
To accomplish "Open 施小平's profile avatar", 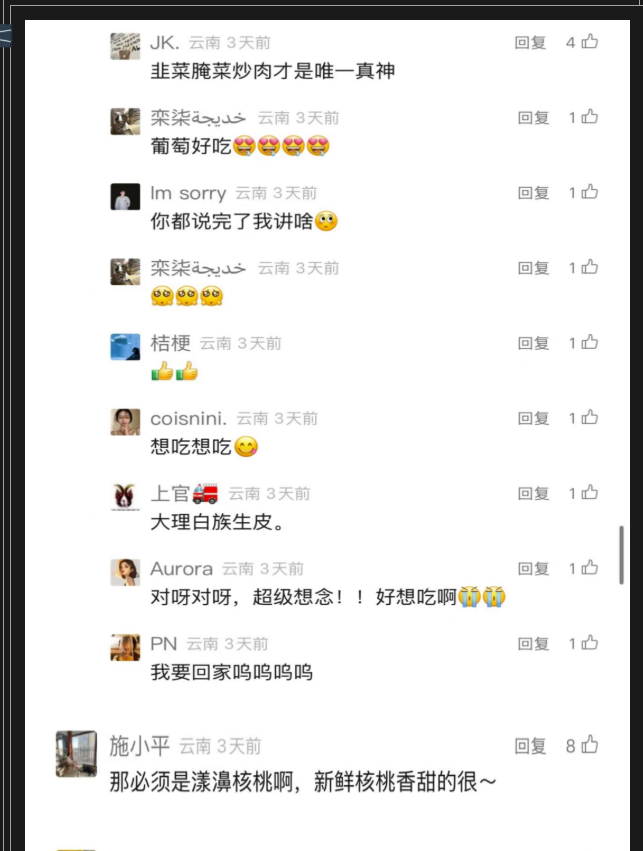I will (77, 754).
